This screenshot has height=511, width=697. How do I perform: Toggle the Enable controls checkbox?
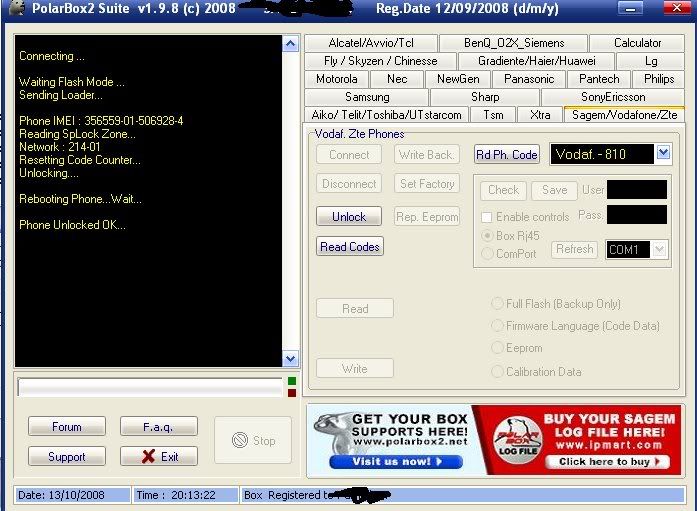click(487, 217)
